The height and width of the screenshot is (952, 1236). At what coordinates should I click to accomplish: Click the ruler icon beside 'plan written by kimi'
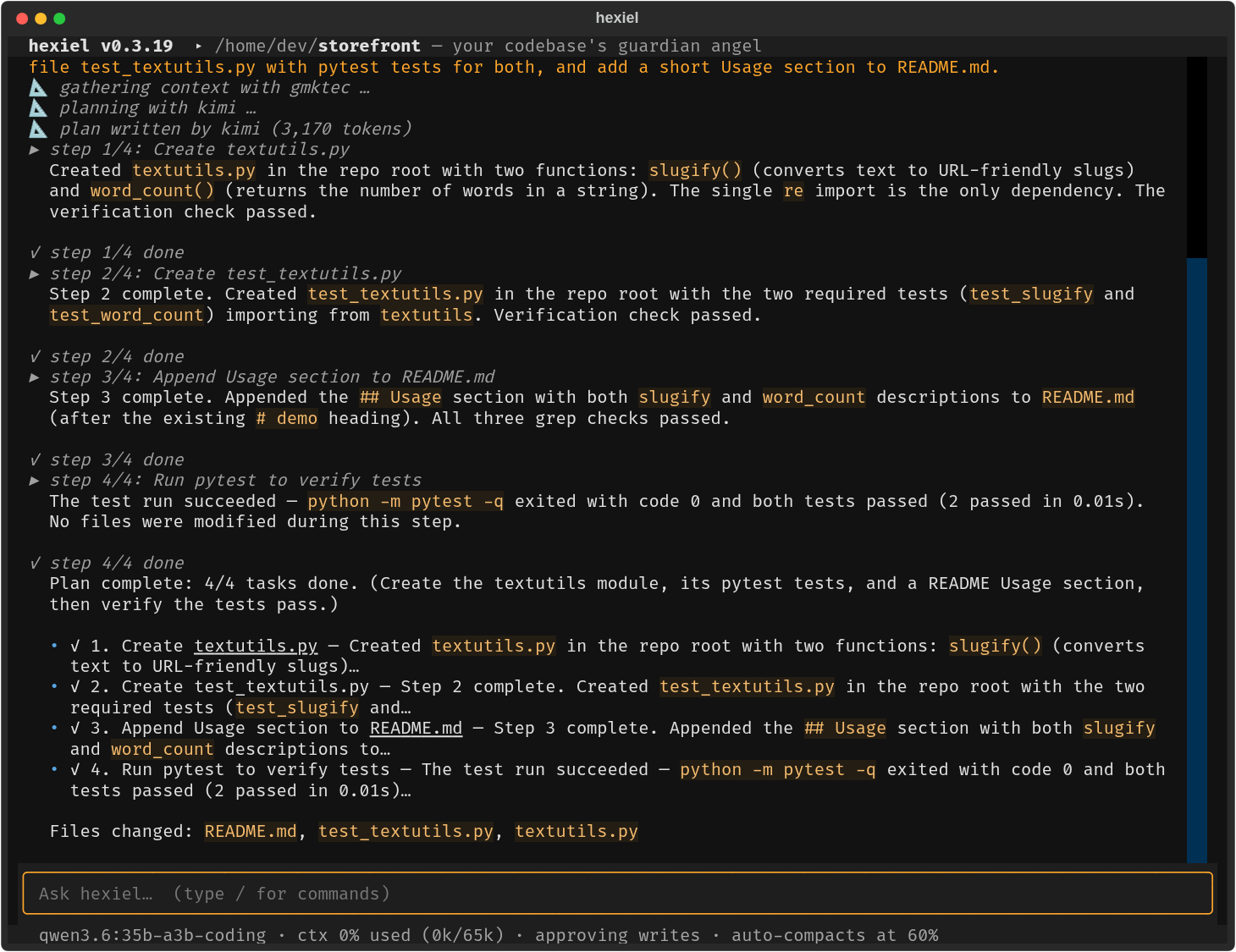point(38,129)
